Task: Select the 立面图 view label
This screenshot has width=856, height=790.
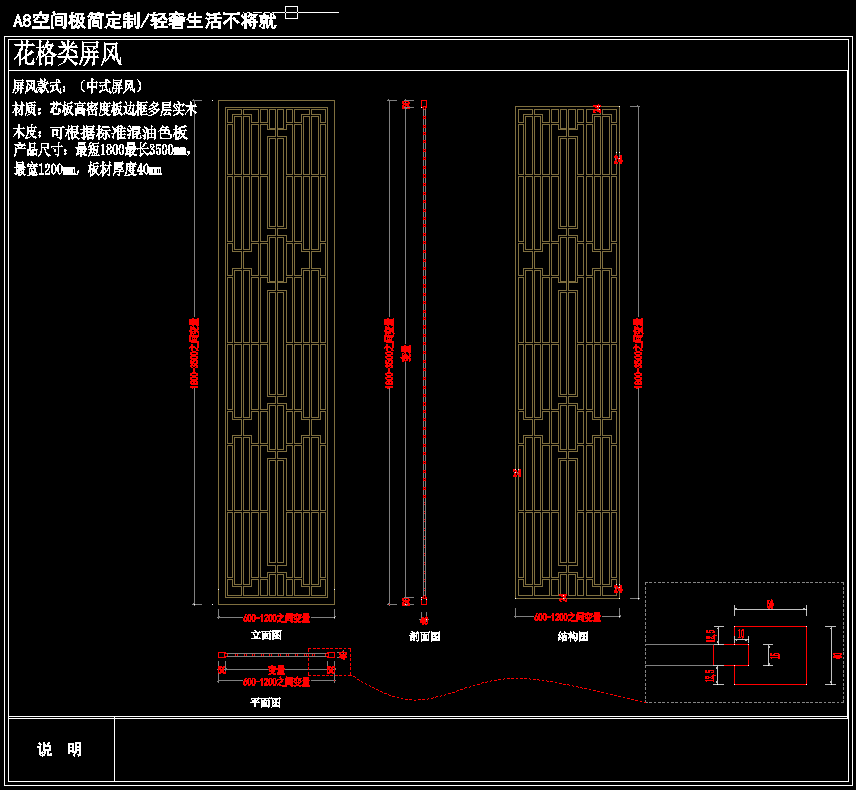Action: point(266,635)
